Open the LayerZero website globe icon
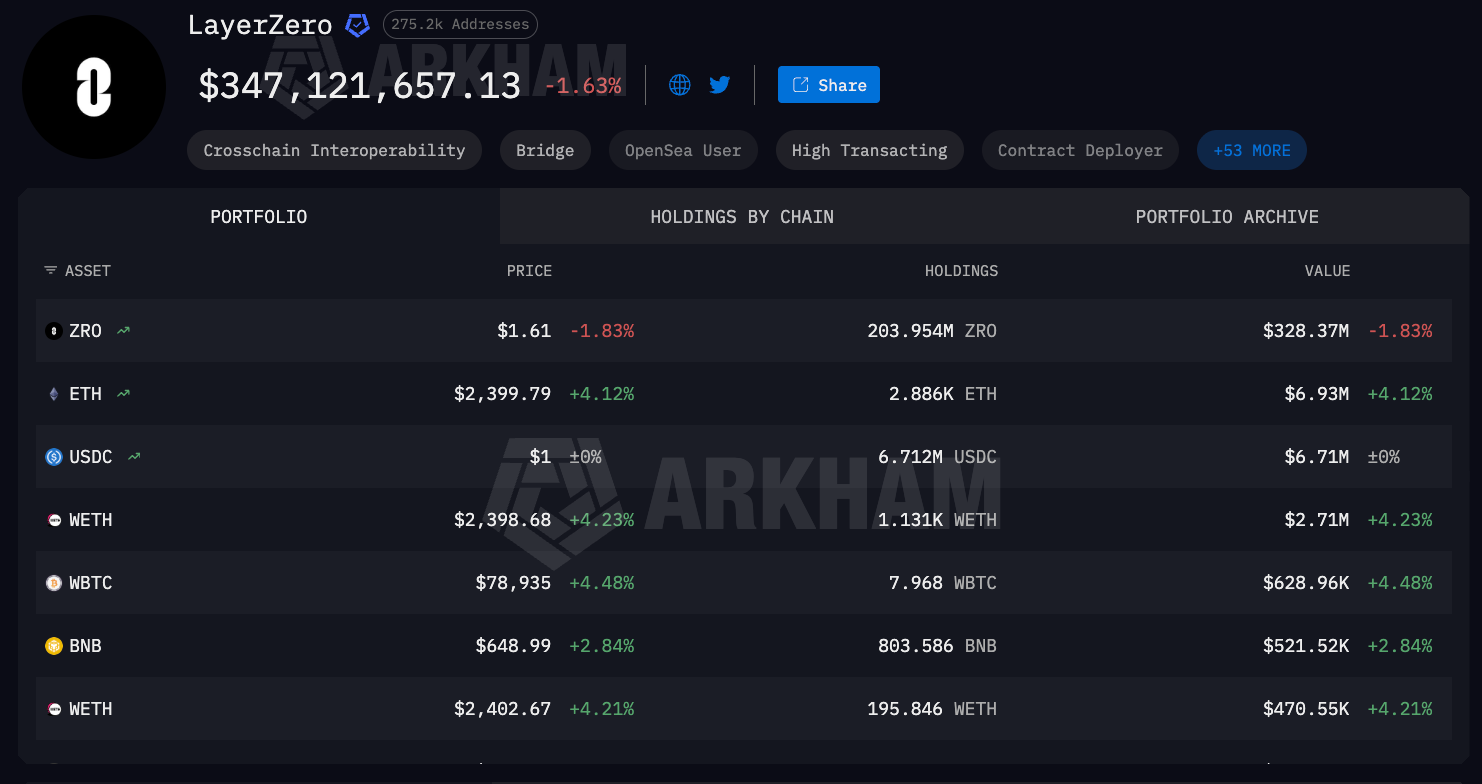 point(680,85)
